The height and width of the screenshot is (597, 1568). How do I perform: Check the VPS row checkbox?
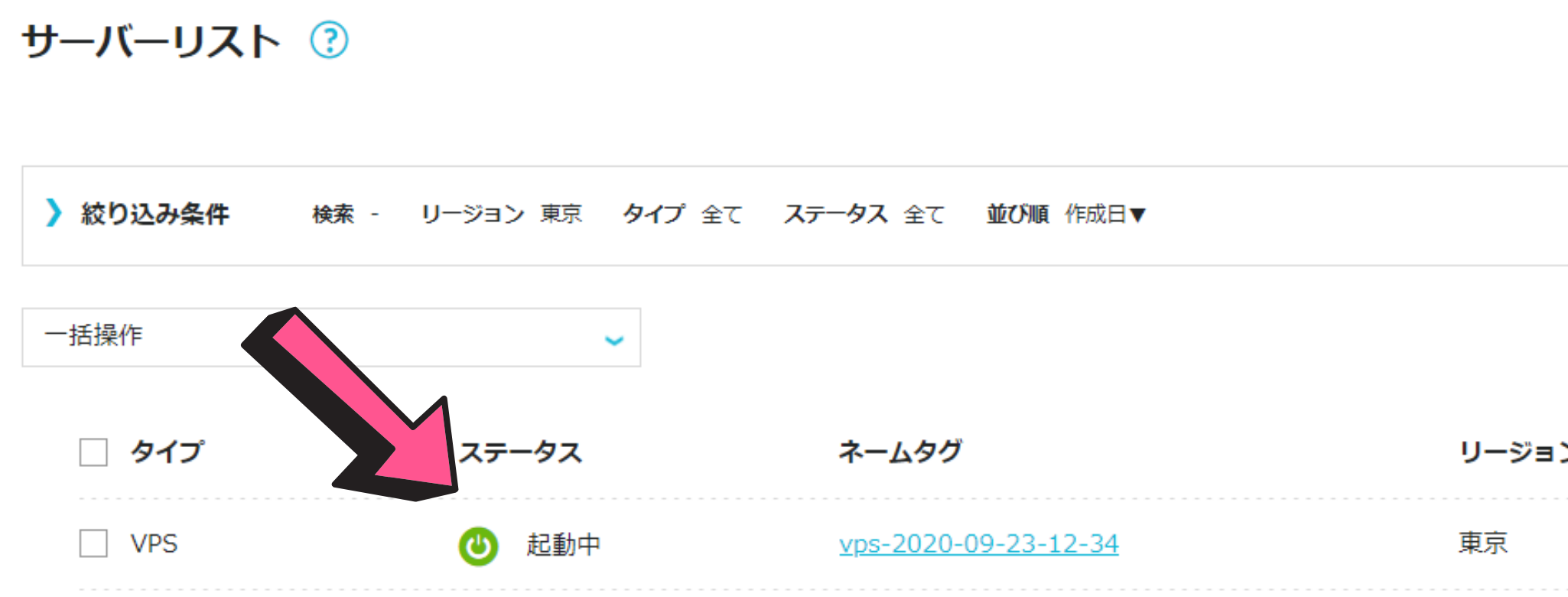point(93,543)
